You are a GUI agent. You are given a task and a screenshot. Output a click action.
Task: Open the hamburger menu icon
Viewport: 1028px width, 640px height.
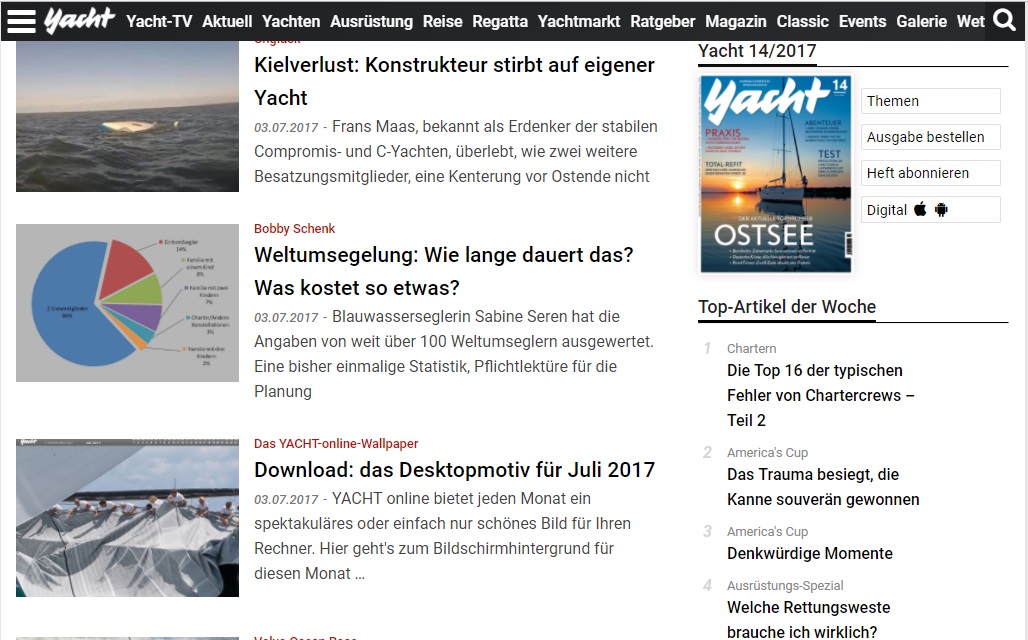point(21,21)
